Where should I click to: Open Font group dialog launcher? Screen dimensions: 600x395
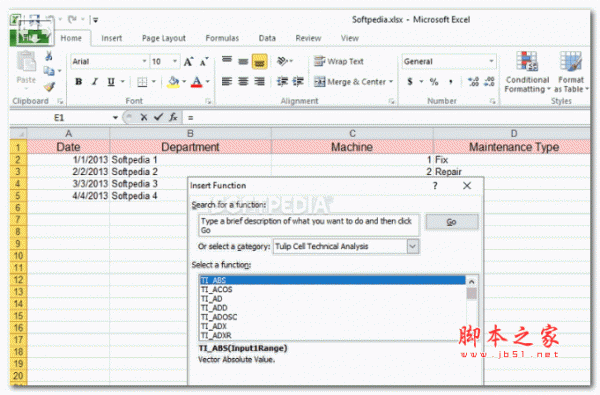coord(209,101)
